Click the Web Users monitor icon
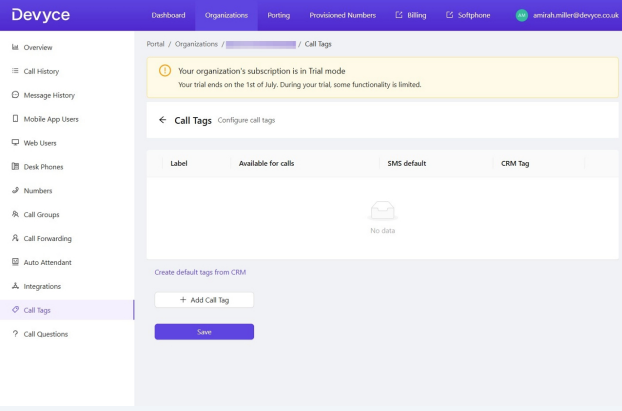622x411 pixels. tap(15, 142)
